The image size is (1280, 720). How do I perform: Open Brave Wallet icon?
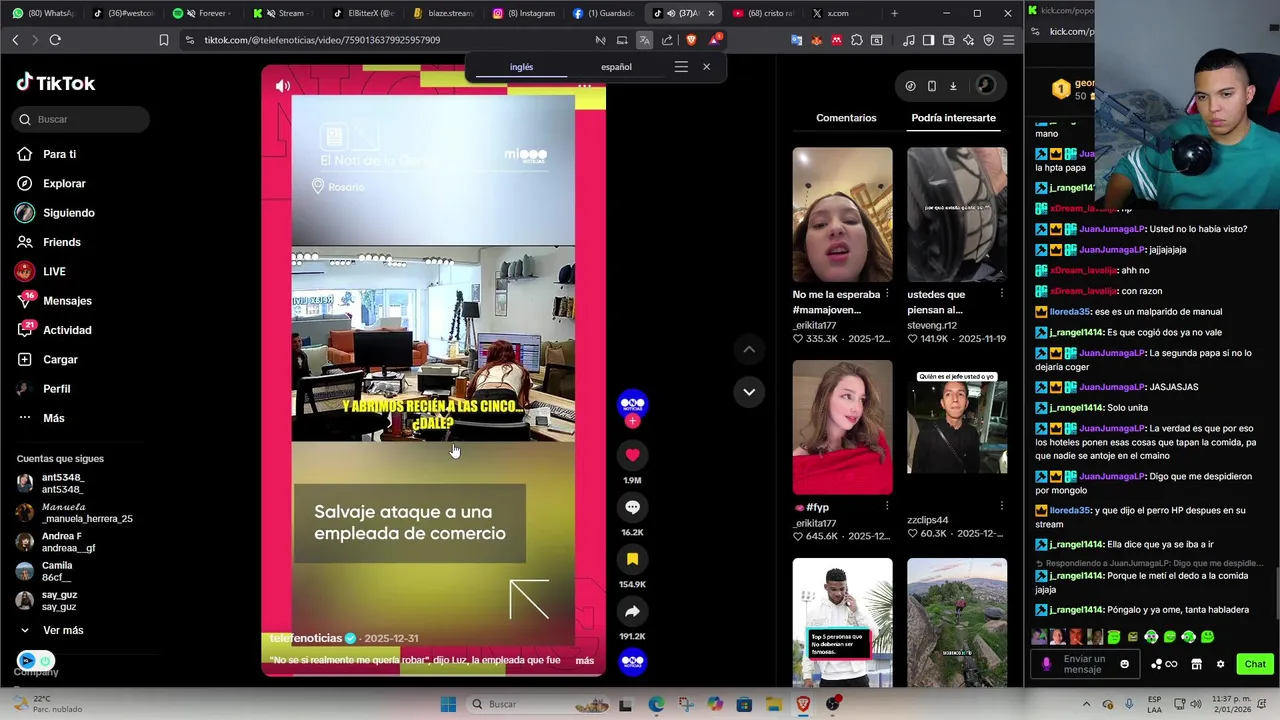coord(948,40)
